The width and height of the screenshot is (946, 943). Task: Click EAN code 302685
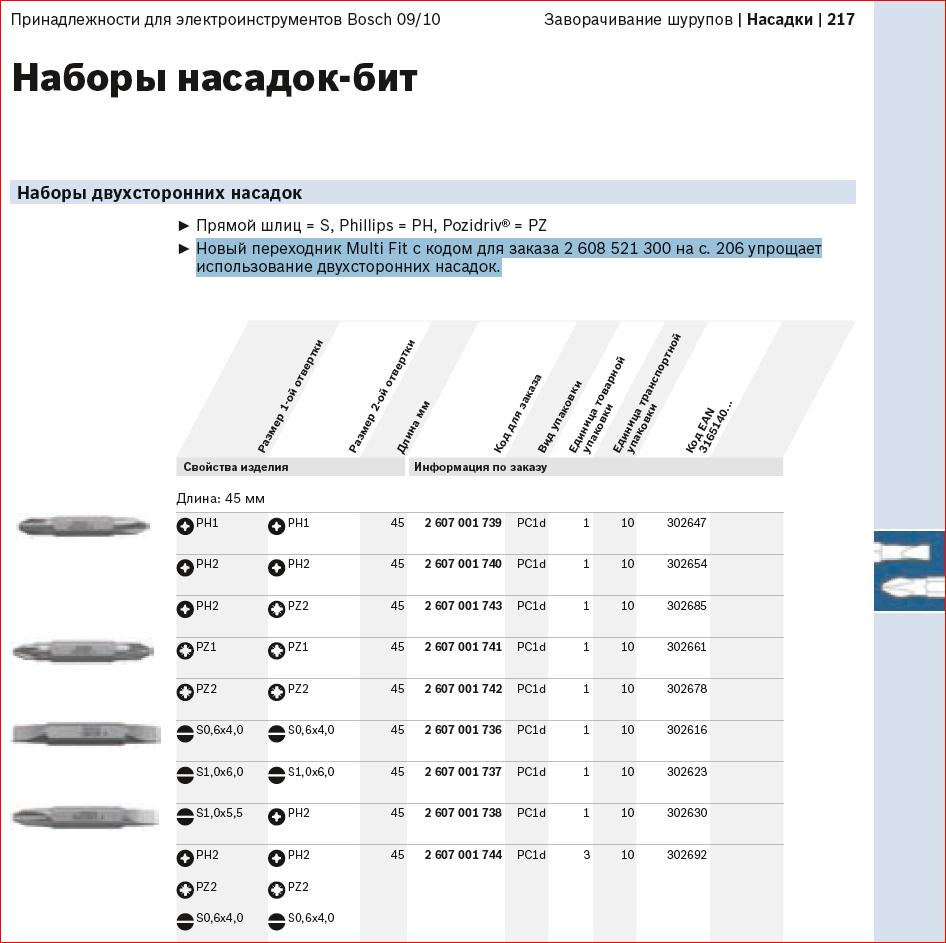tap(687, 606)
